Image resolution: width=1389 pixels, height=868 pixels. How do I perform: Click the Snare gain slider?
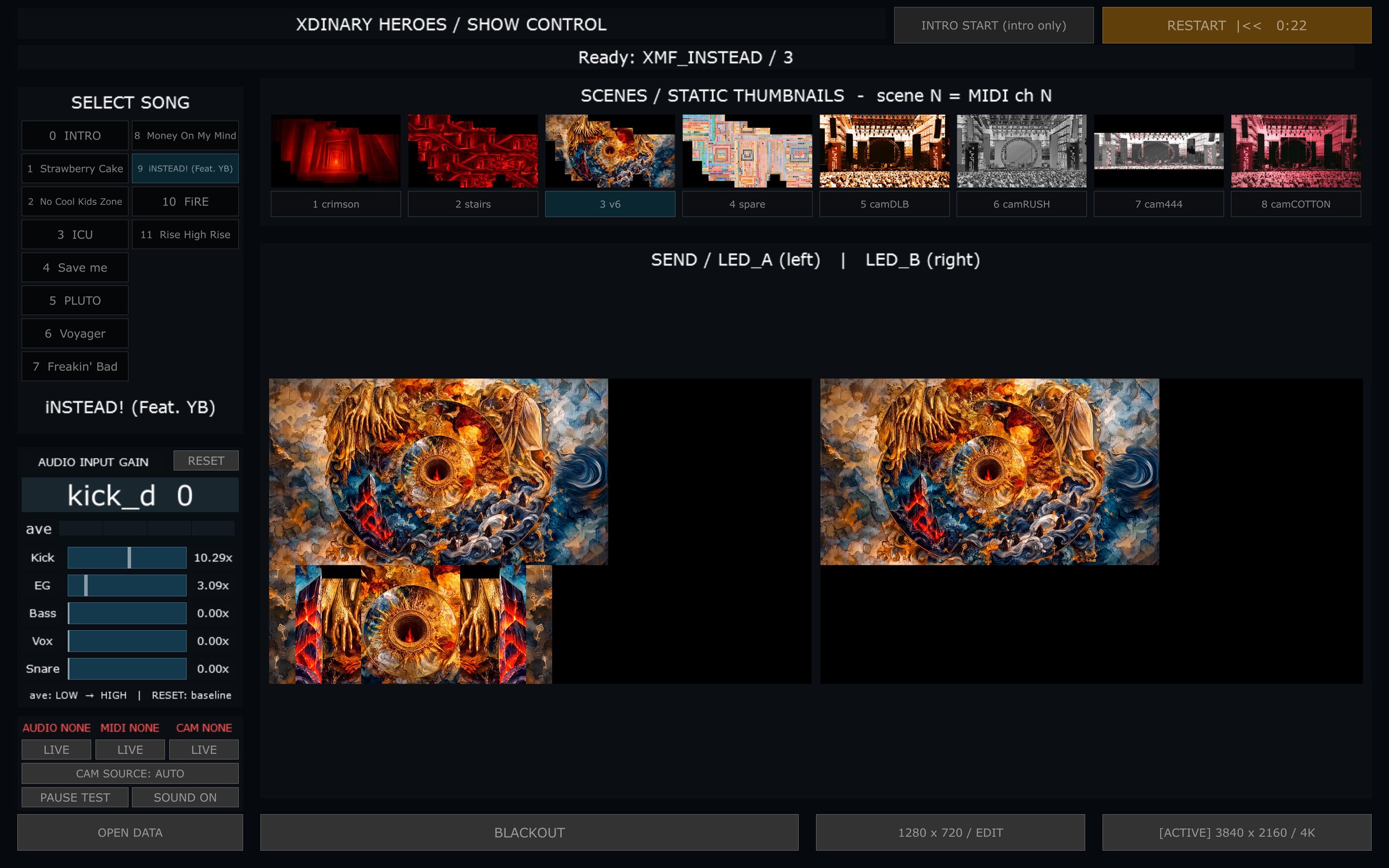(x=127, y=669)
